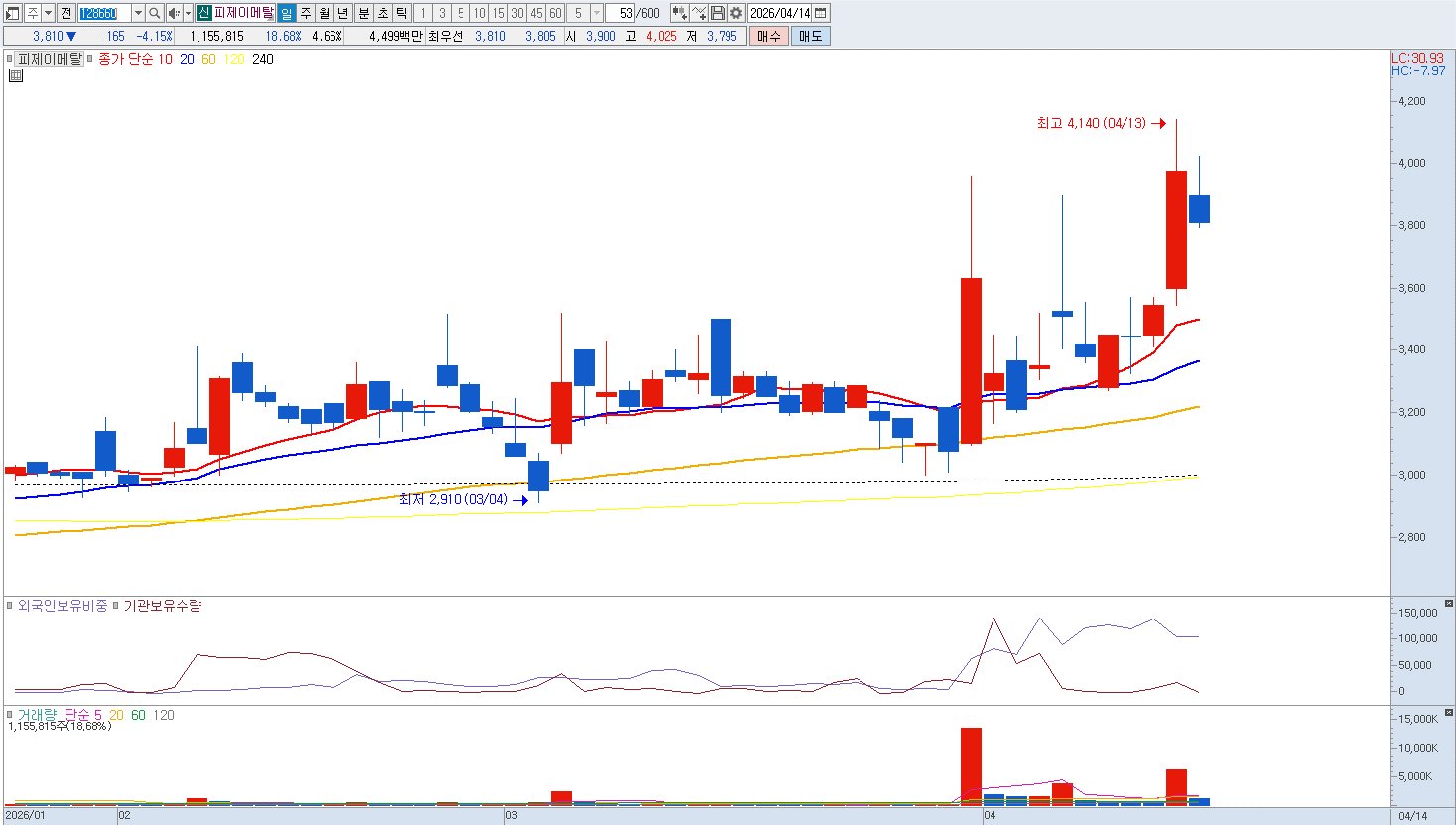Open the chart settings gear icon
The width and height of the screenshot is (1456, 825).
[x=736, y=13]
